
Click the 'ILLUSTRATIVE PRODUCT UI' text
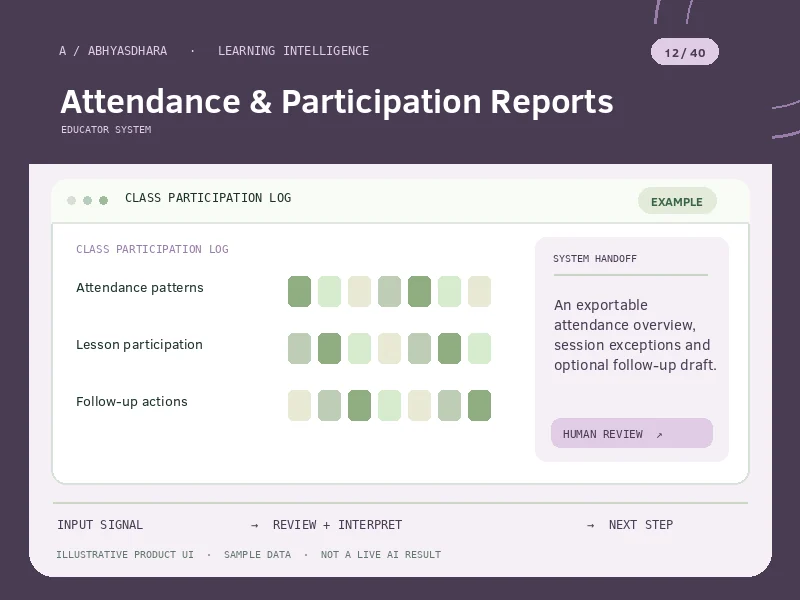[x=125, y=555]
